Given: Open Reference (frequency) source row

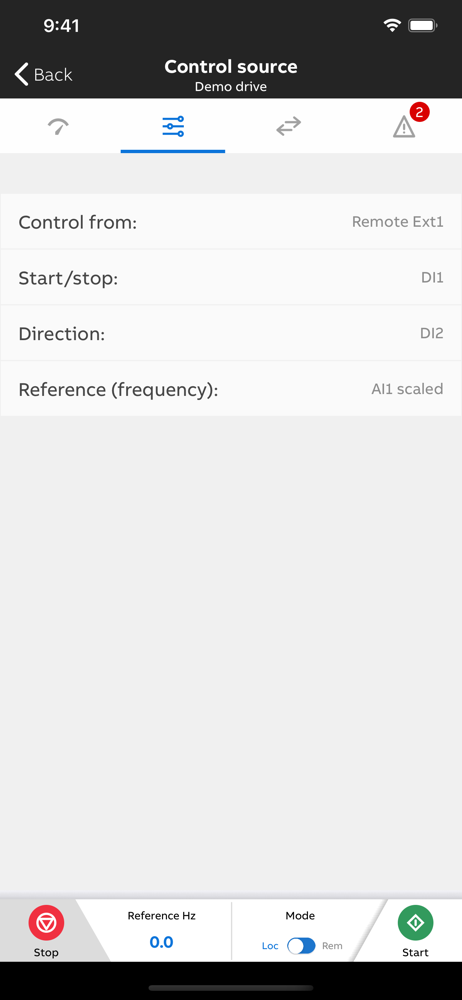Looking at the screenshot, I should point(231,389).
